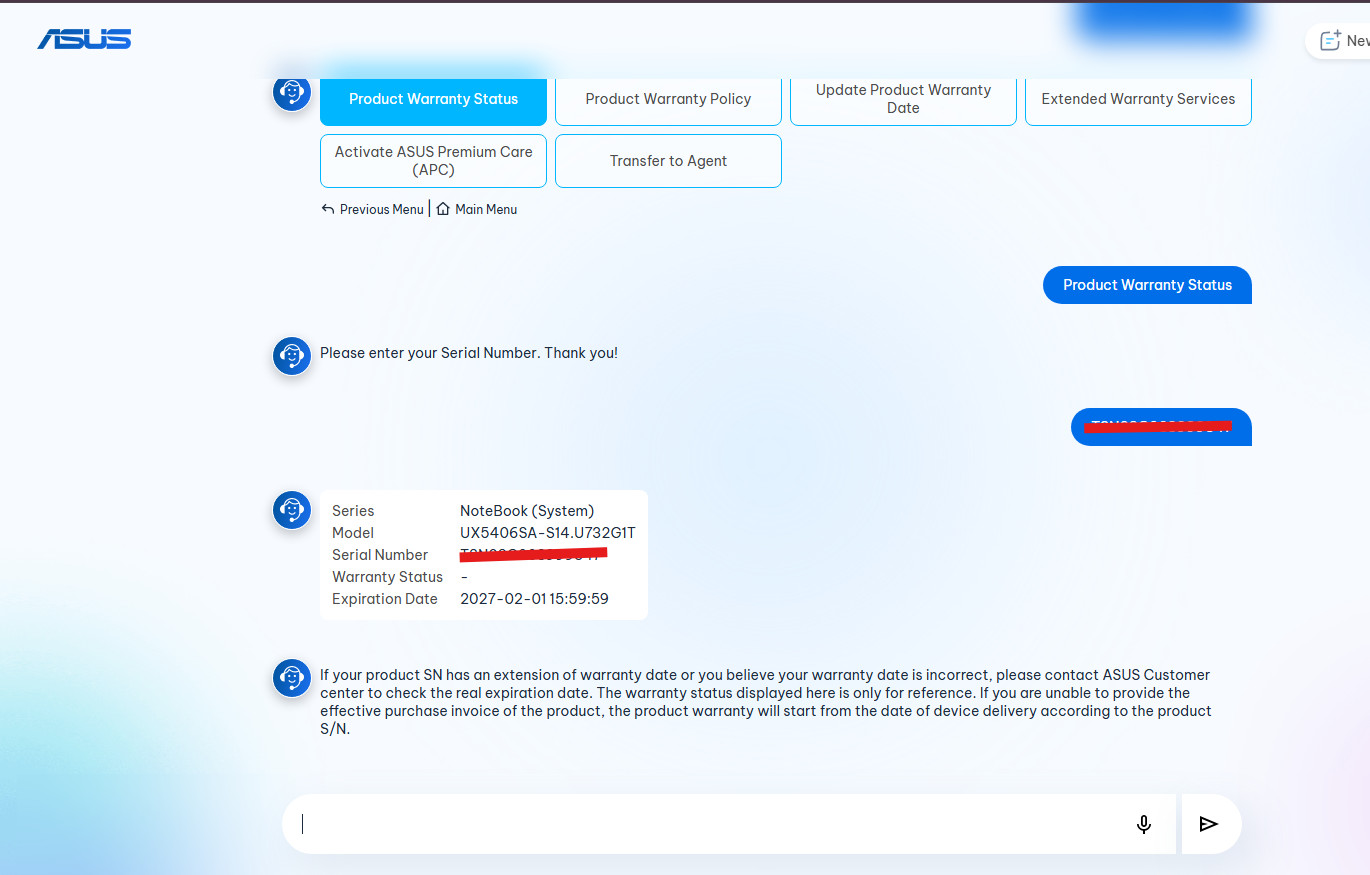The height and width of the screenshot is (875, 1370).
Task: Click the "Please enter your Serial Number" message
Action: pyautogui.click(x=469, y=353)
